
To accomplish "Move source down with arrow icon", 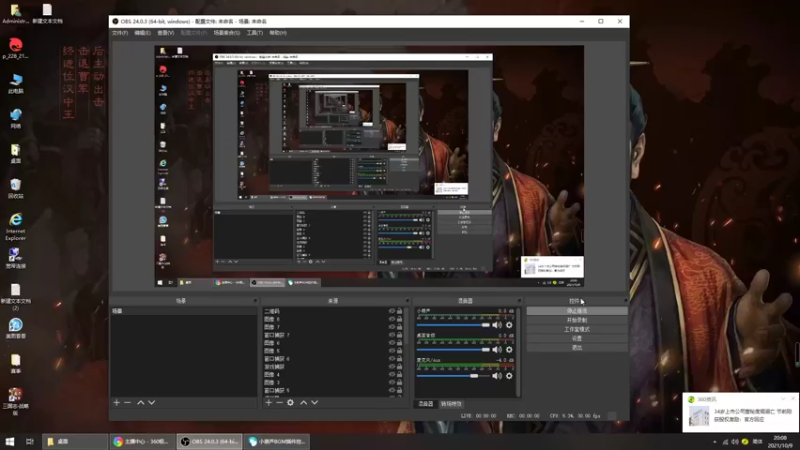I will coord(315,403).
